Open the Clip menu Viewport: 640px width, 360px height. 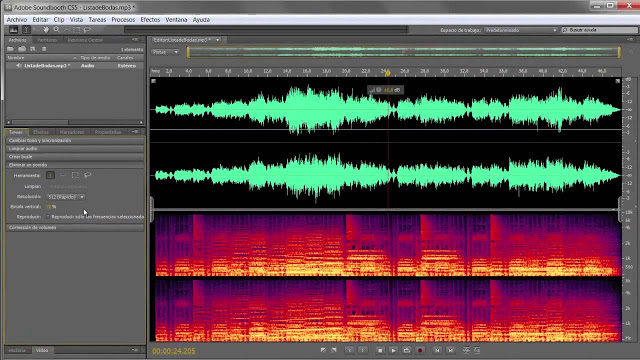tap(59, 20)
